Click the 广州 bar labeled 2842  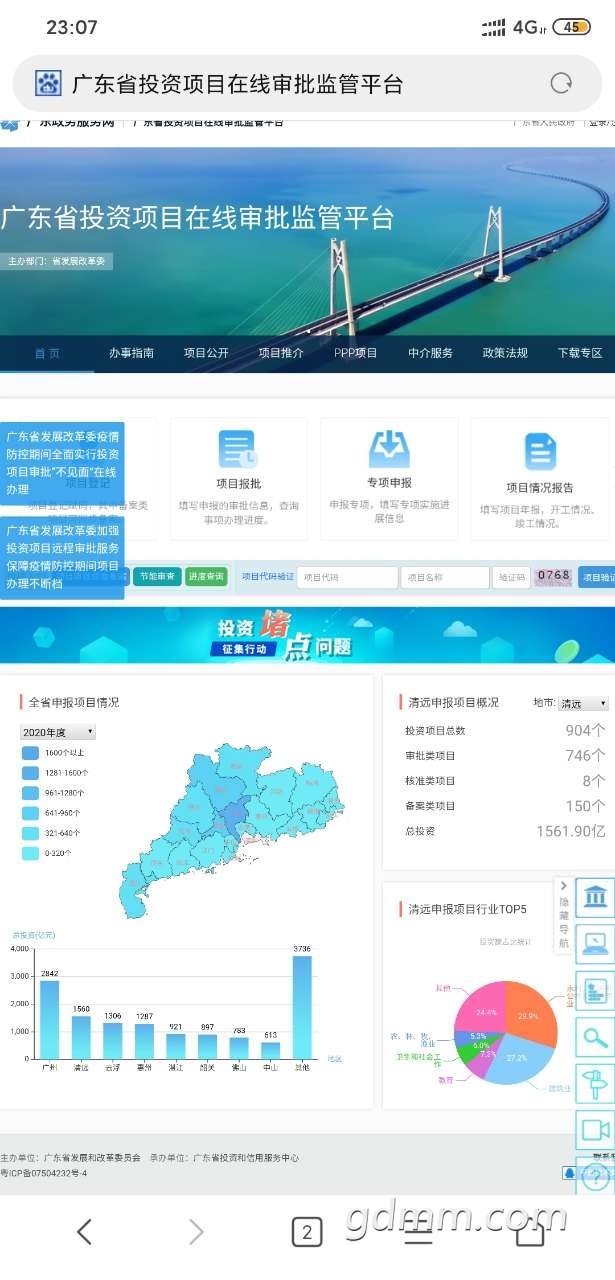(49, 1019)
